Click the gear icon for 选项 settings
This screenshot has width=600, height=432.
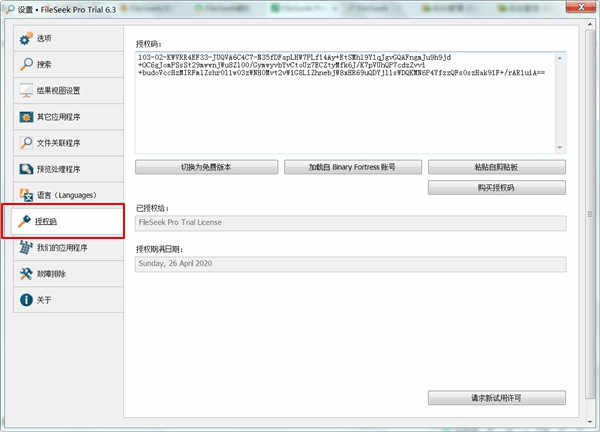26,38
